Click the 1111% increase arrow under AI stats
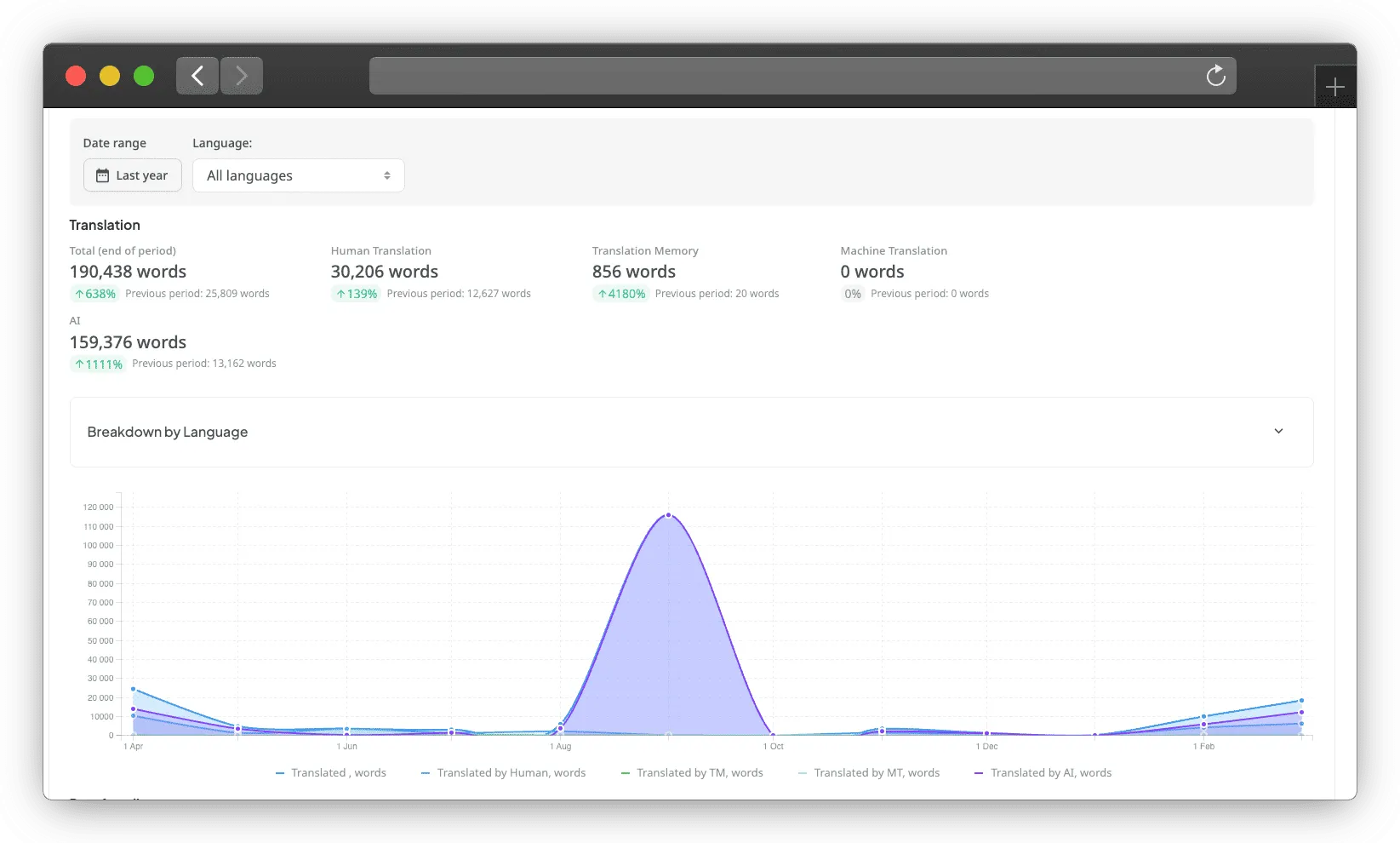 coord(82,364)
